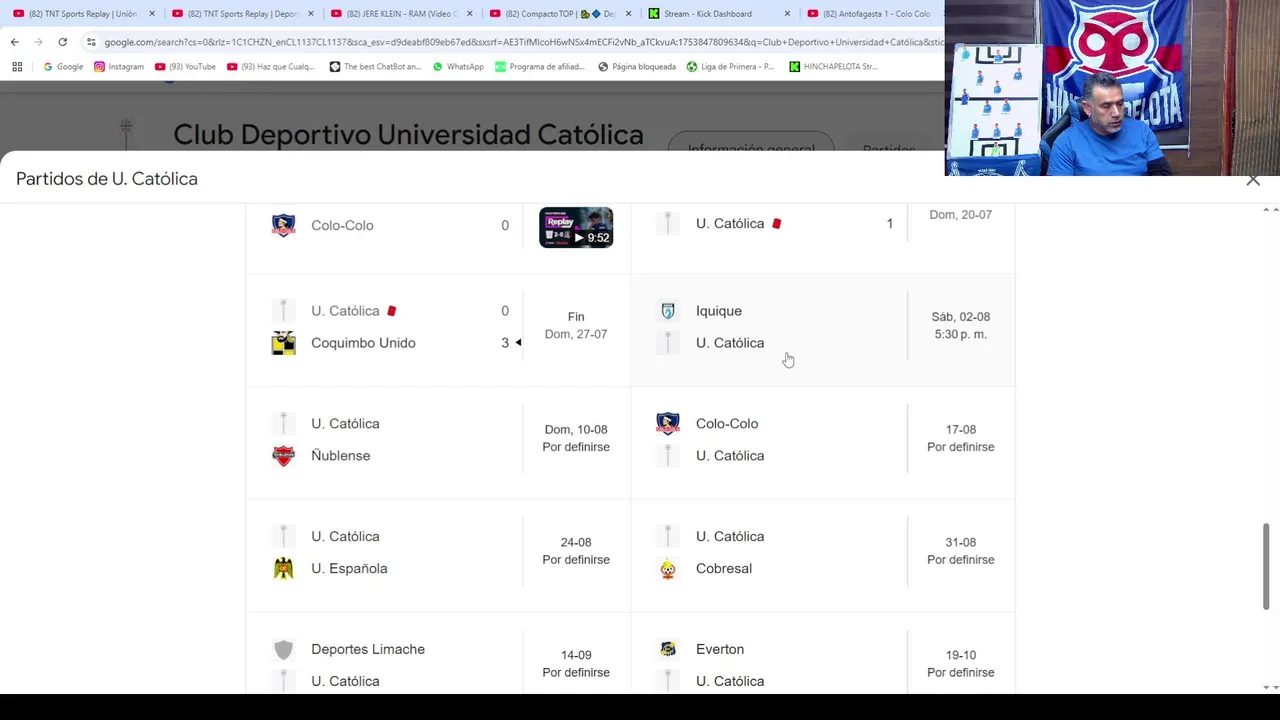Open the HINCHAPELOTA Str... bookmark

tap(833, 67)
